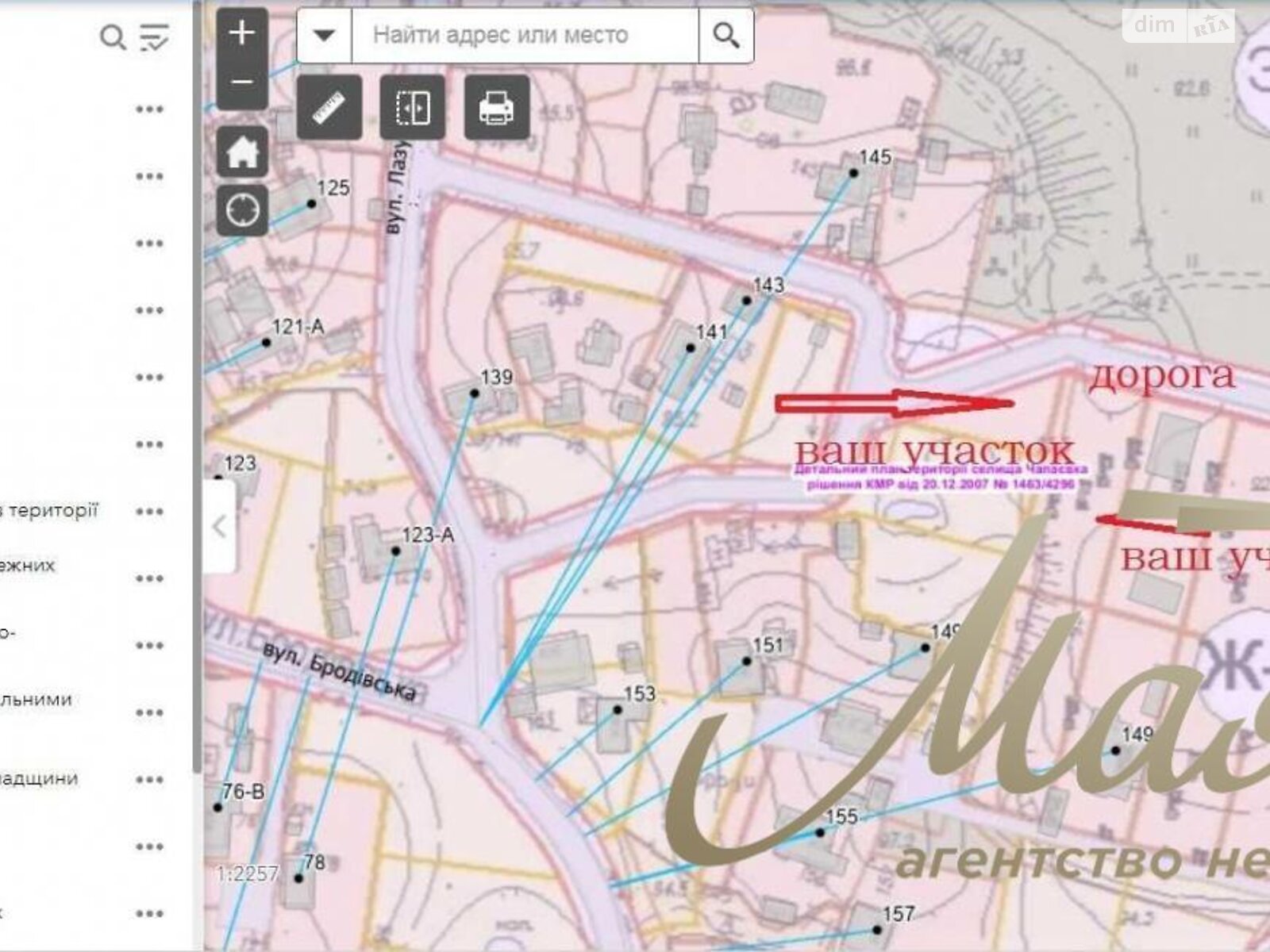1270x952 pixels.
Task: Select address point 151 on the map
Action: [747, 661]
